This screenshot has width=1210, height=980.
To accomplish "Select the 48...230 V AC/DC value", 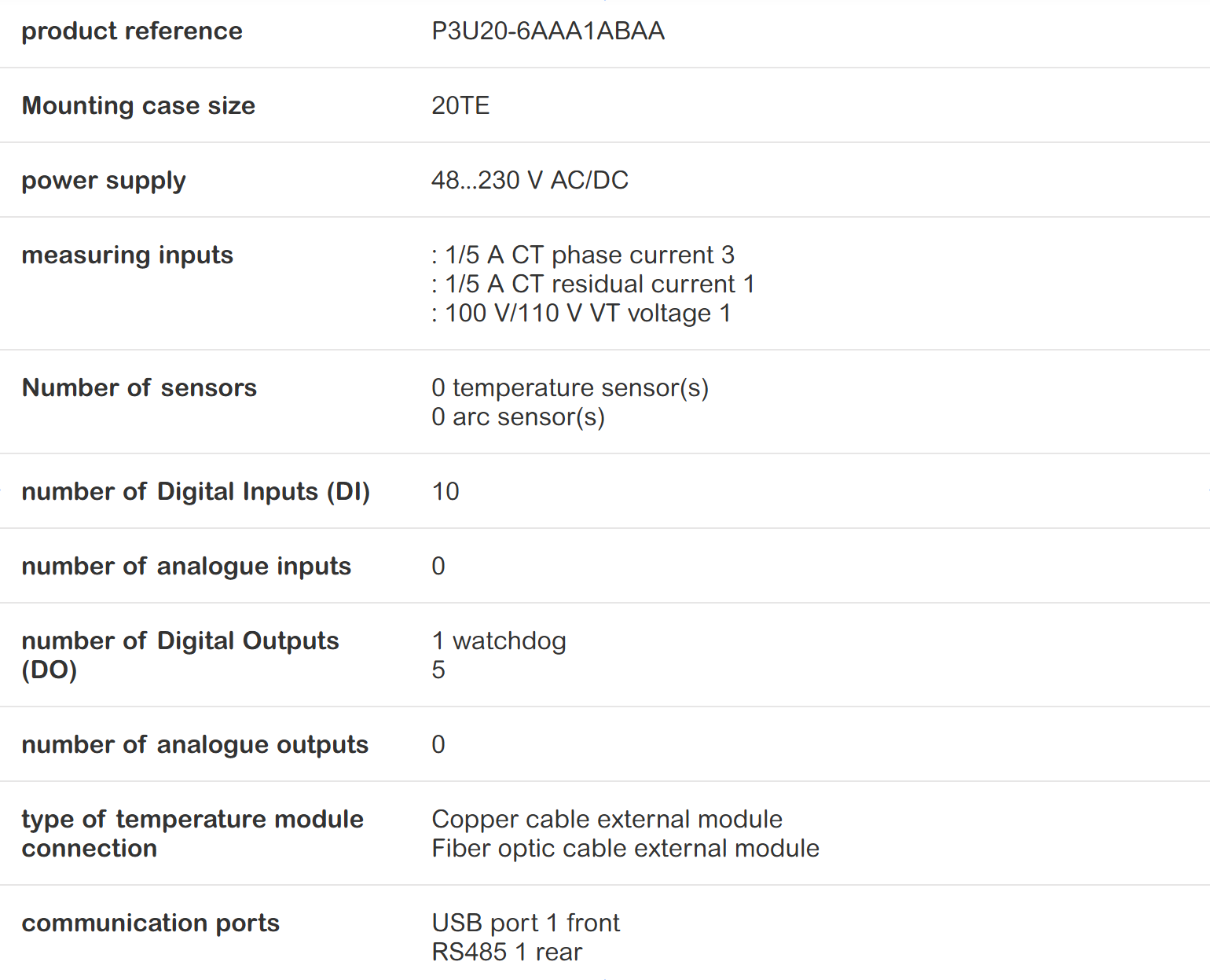I will 530,180.
